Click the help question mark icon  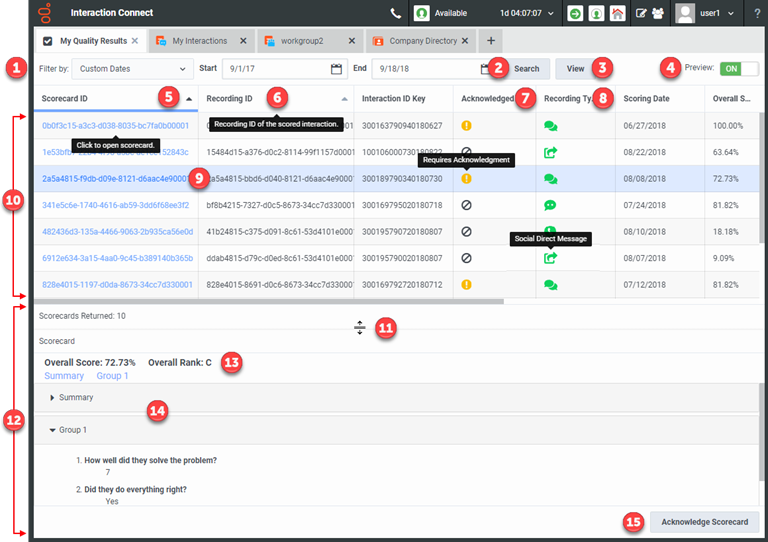(x=757, y=14)
